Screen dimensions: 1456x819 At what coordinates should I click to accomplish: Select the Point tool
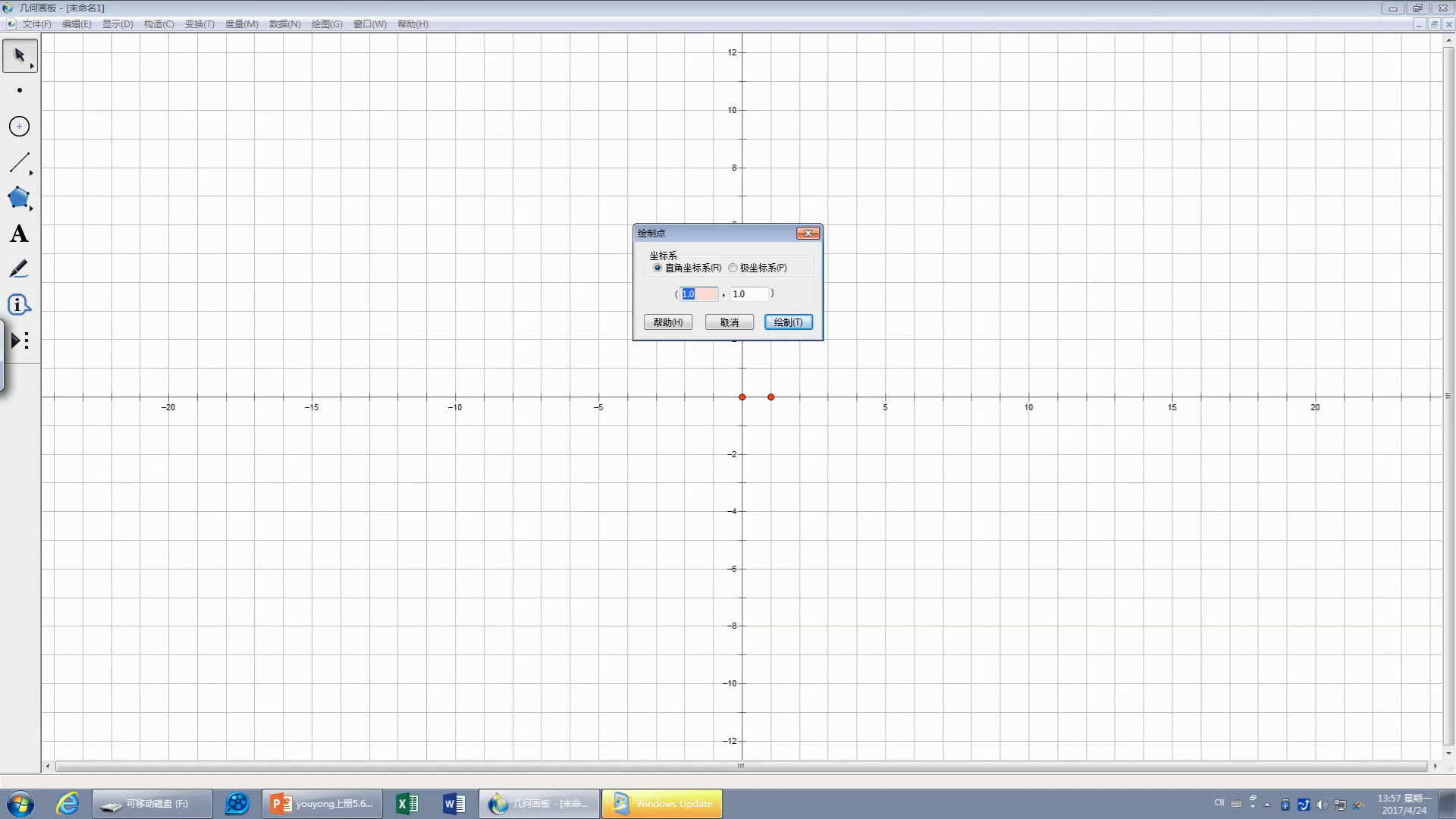pyautogui.click(x=20, y=90)
